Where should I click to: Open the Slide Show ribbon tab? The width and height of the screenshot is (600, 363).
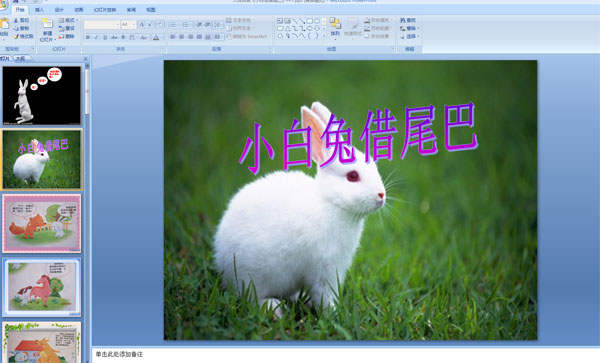click(x=105, y=10)
